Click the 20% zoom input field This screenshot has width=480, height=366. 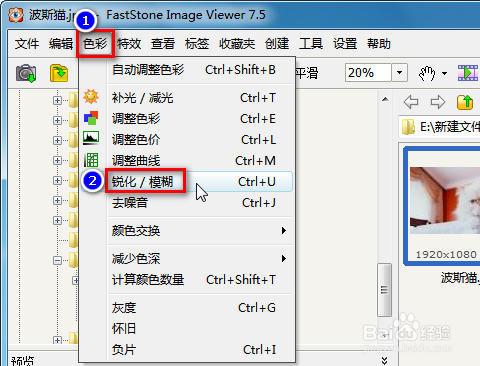(368, 73)
